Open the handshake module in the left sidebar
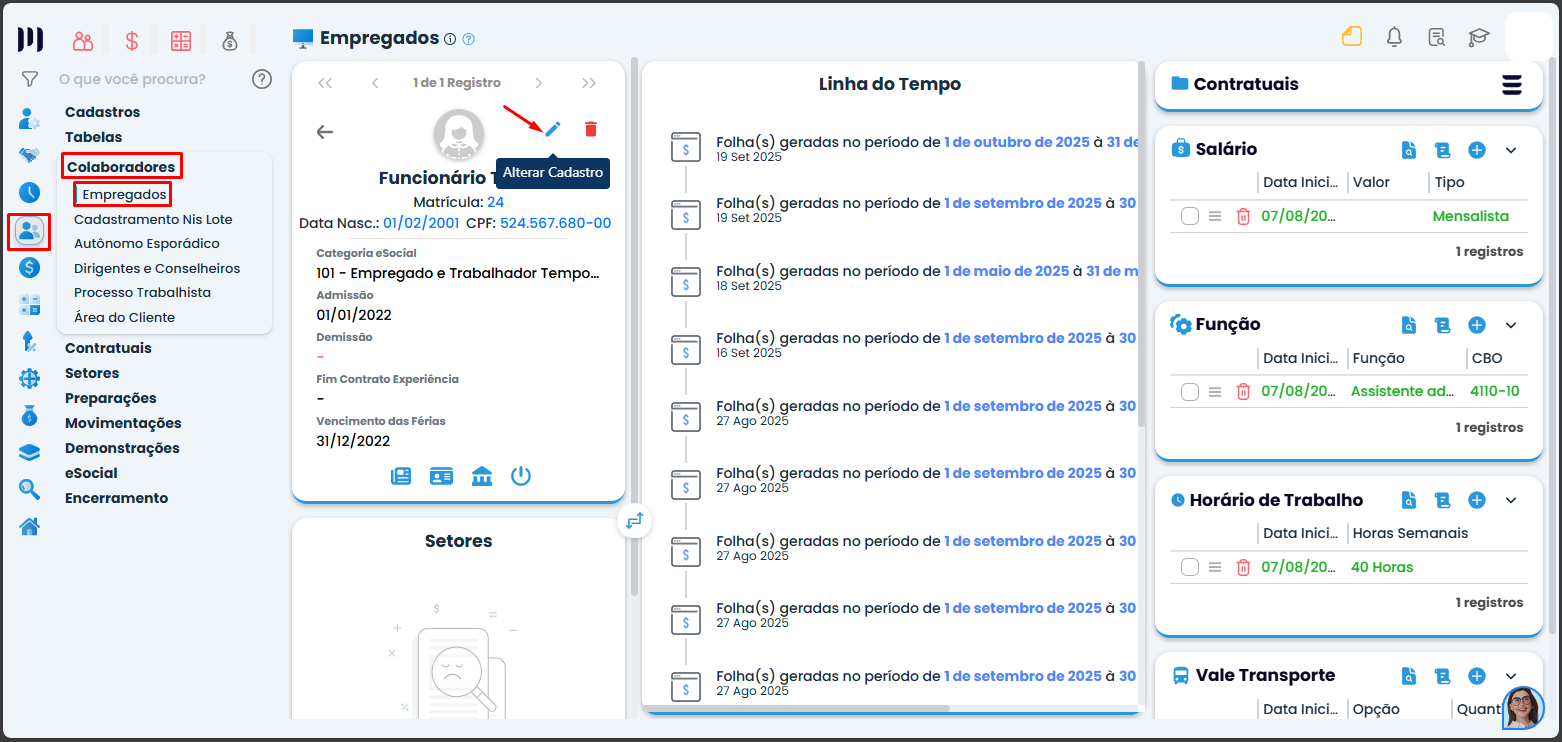This screenshot has width=1562, height=742. (x=30, y=155)
